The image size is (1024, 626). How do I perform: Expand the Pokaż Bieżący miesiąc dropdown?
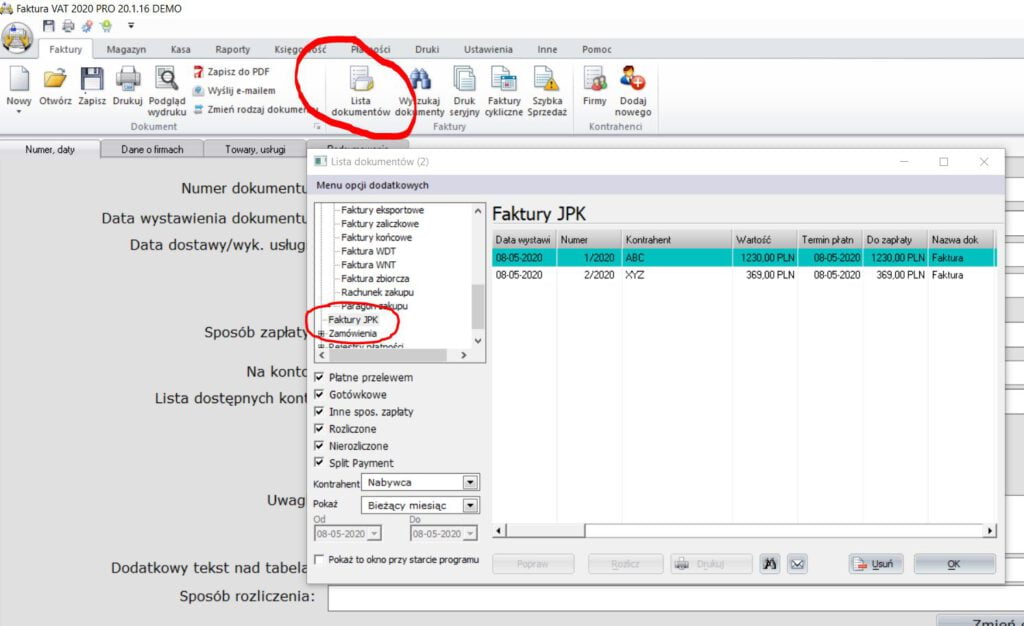(470, 506)
